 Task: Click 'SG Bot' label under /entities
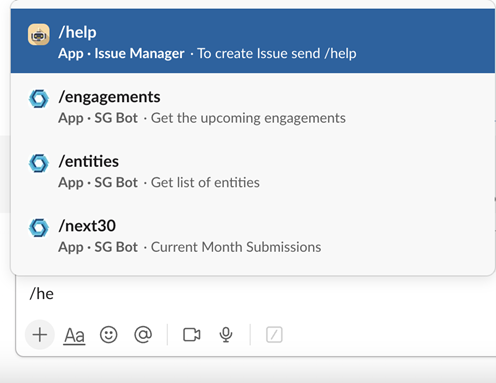click(116, 183)
